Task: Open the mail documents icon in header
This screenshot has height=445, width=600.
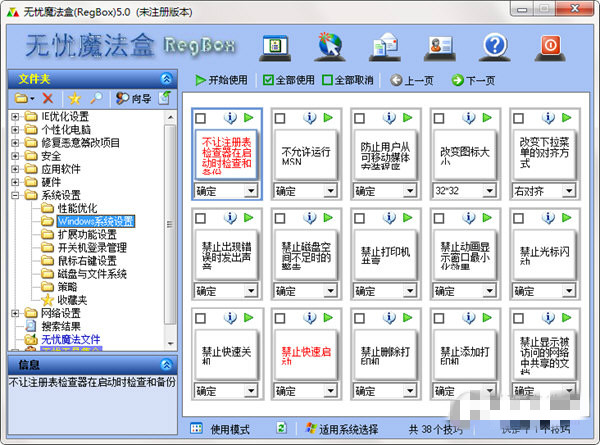Action: (385, 47)
